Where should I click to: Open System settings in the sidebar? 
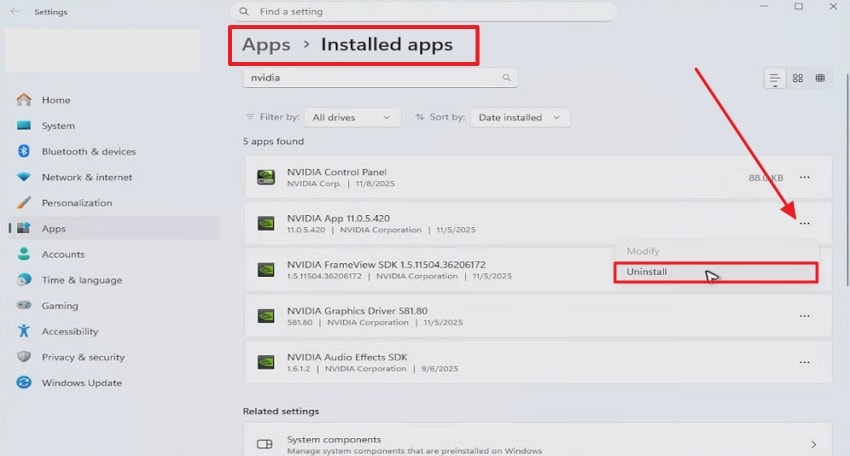[114, 126]
